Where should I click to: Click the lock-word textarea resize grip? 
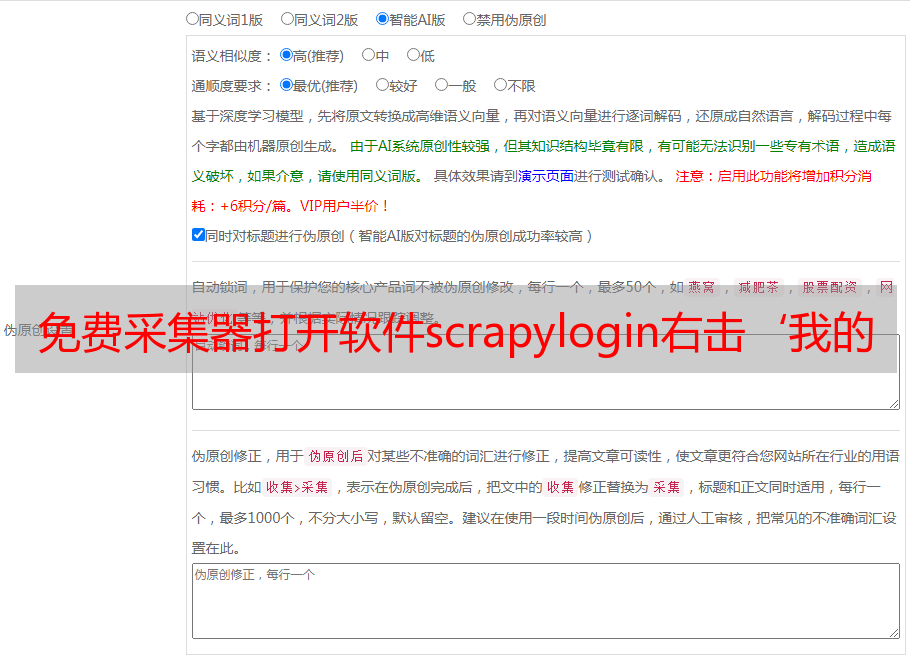coord(894,404)
